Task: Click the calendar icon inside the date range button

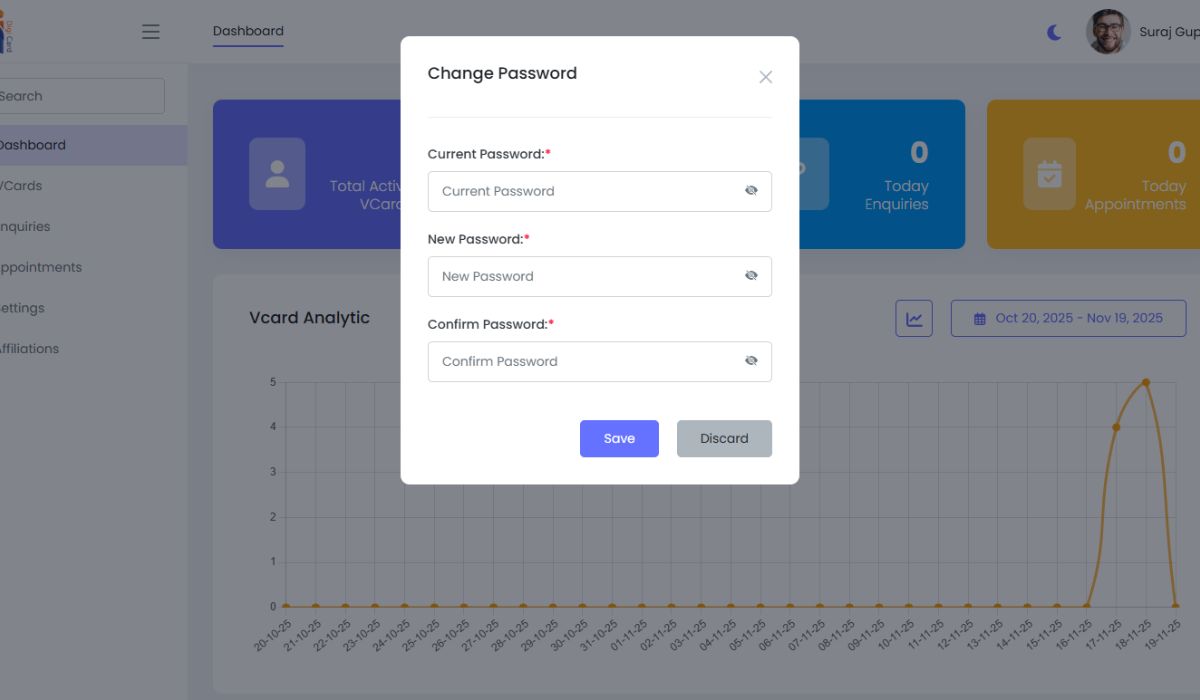Action: pos(978,317)
